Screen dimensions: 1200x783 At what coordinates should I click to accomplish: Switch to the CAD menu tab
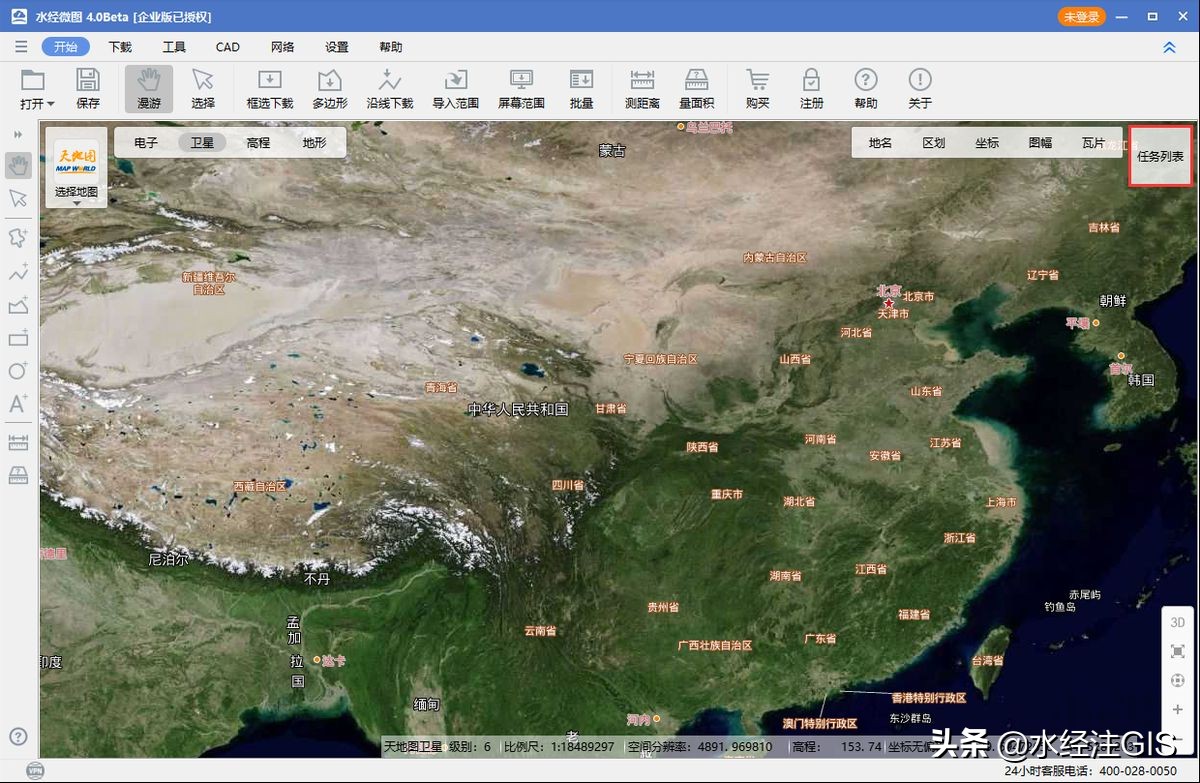227,47
